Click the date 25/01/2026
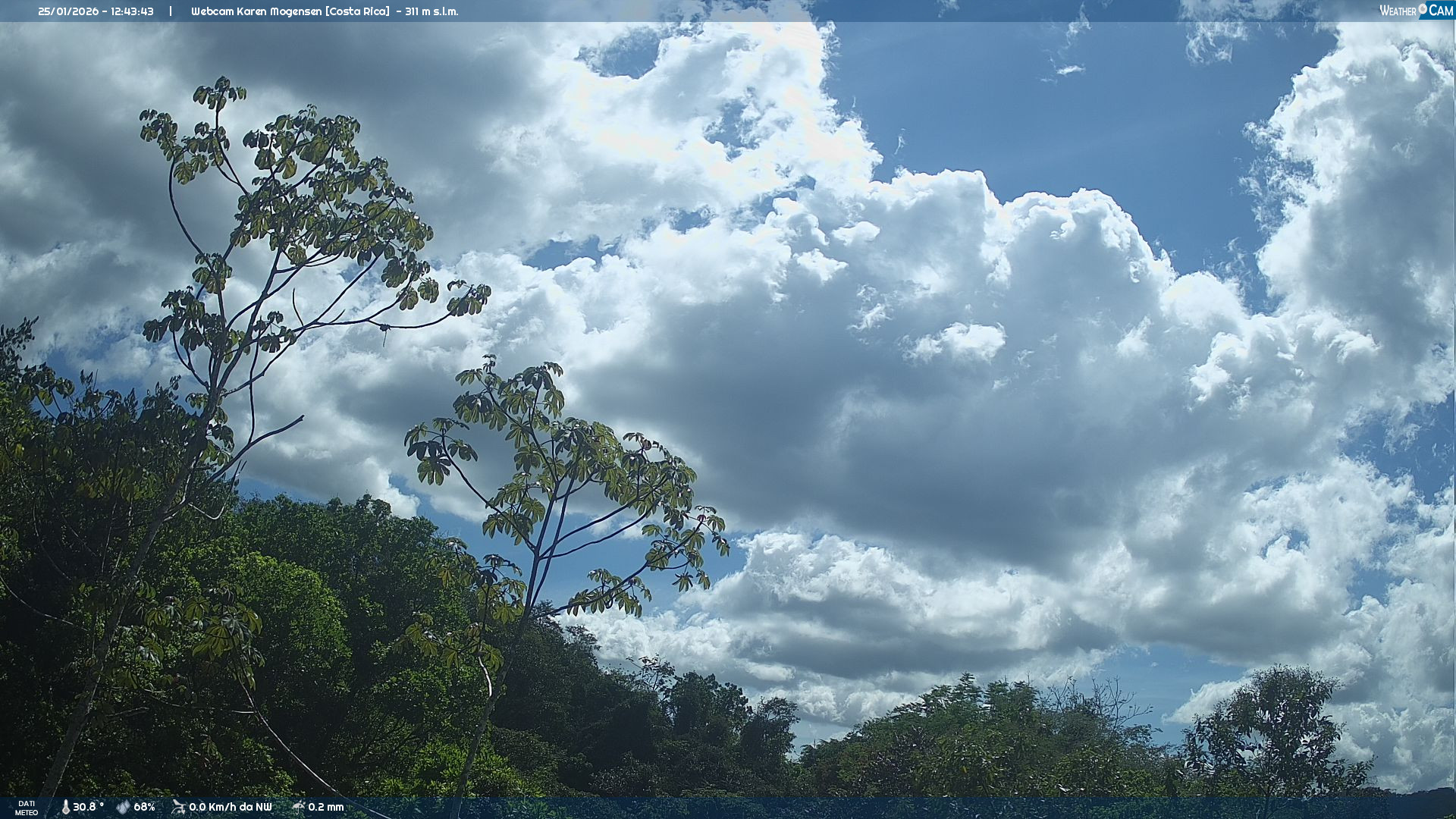This screenshot has width=1456, height=819. pos(68,11)
